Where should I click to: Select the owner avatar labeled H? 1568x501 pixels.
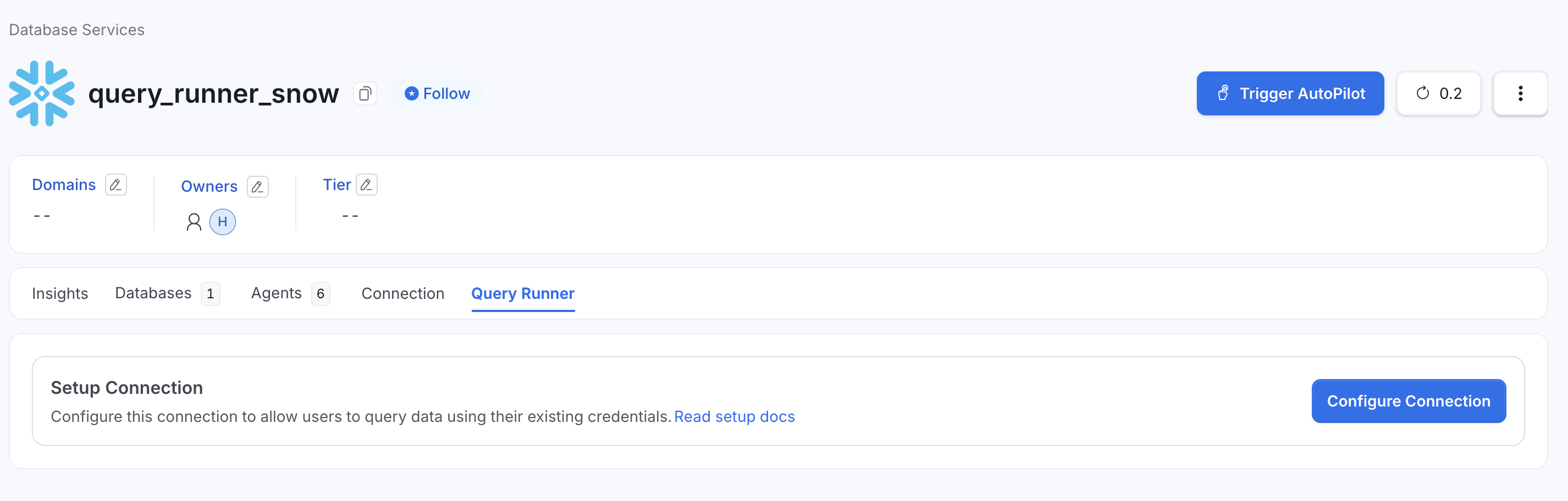(223, 222)
